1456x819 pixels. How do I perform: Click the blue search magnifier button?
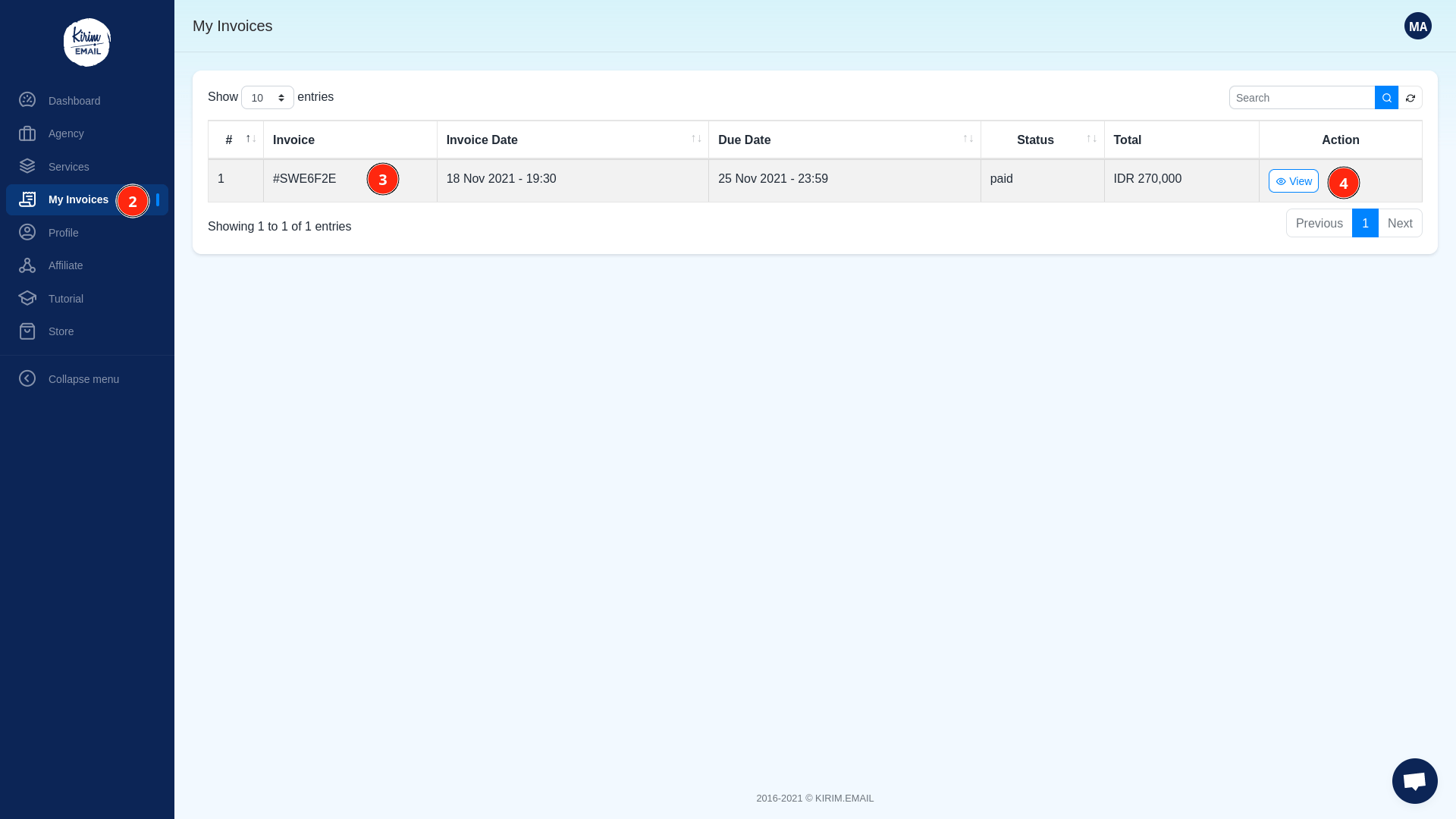click(x=1386, y=97)
